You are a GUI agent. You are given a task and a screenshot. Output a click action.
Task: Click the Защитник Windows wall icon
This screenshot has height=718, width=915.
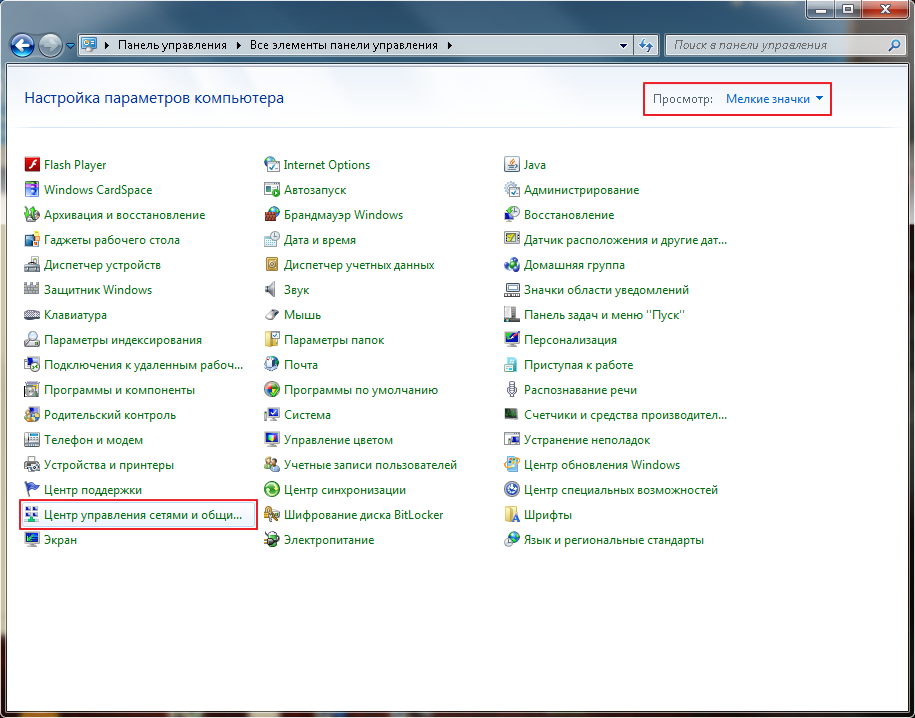pyautogui.click(x=32, y=290)
